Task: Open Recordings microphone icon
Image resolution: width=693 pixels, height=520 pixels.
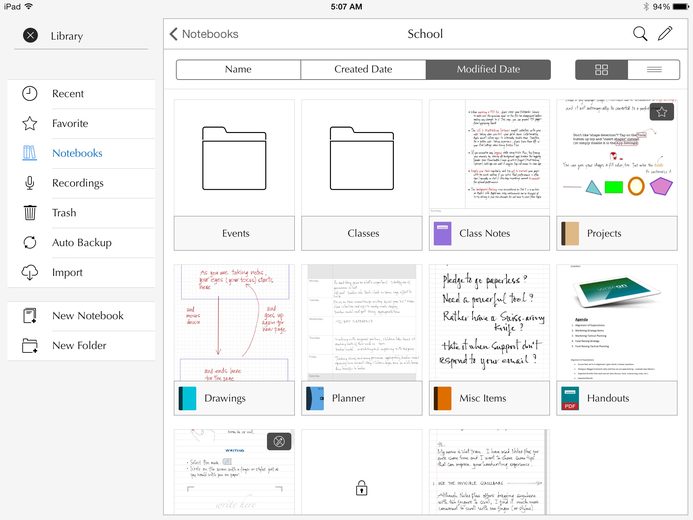Action: (x=30, y=183)
